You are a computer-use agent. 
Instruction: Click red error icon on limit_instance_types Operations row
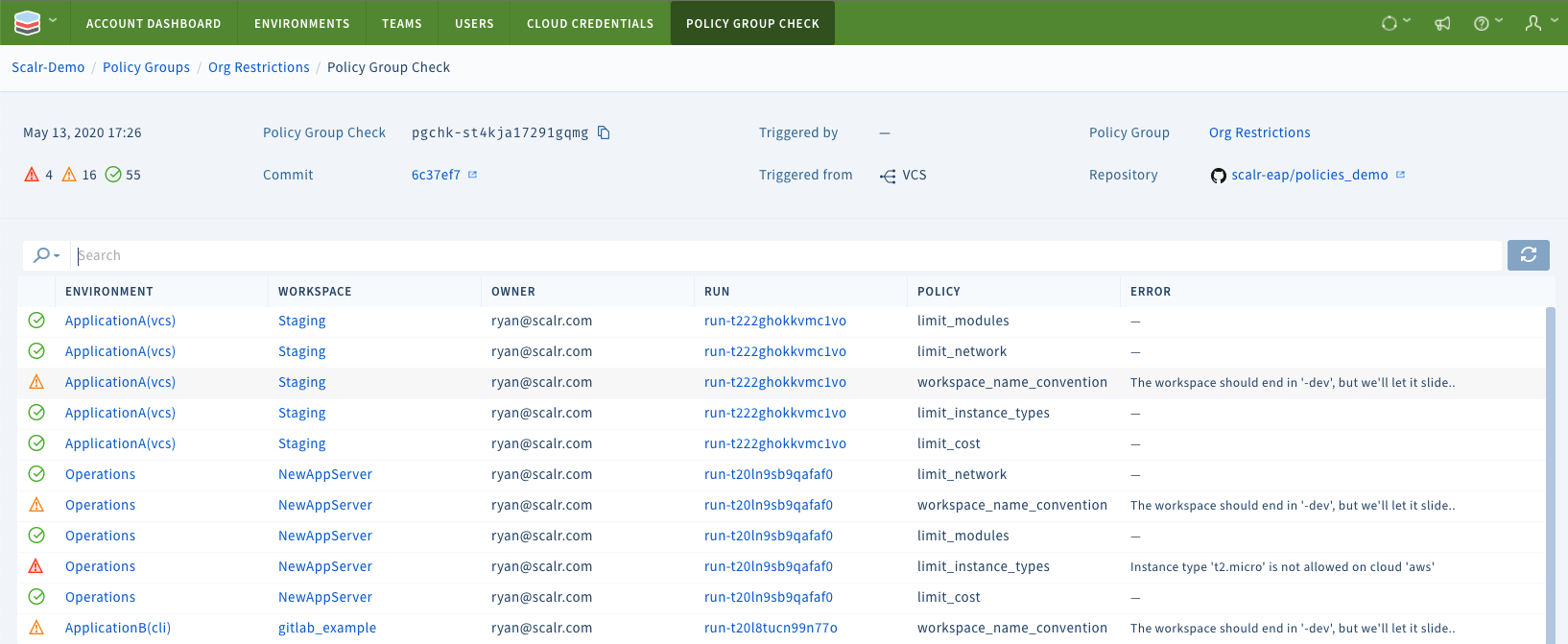click(x=36, y=566)
